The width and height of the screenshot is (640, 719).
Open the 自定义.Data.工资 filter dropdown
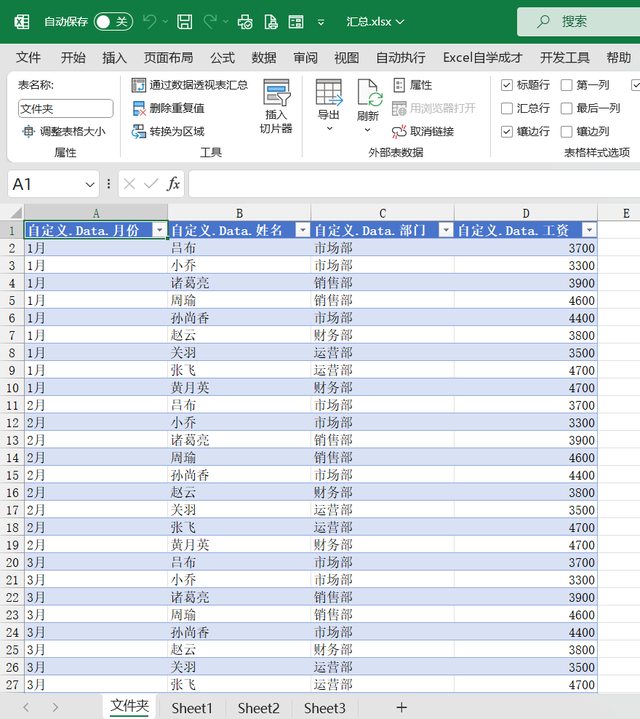tap(589, 230)
